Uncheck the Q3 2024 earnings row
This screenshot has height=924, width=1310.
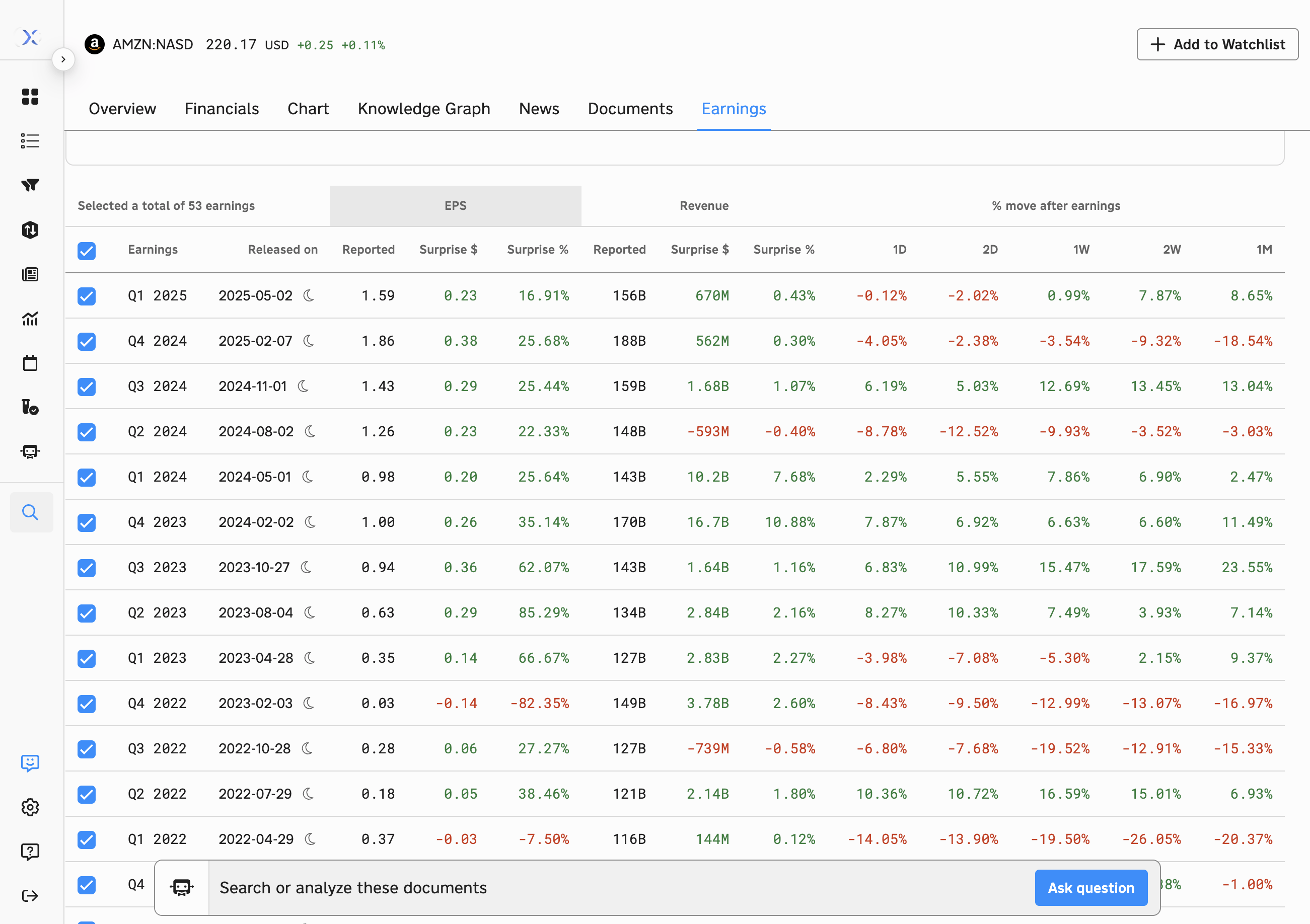(87, 387)
